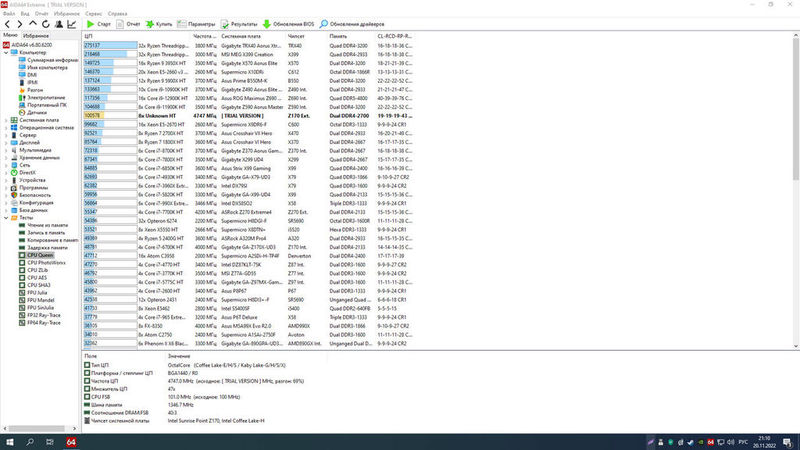This screenshot has height=450, width=800.
Task: Click Обновления драйверов in the toolbar
Action: tap(352, 24)
